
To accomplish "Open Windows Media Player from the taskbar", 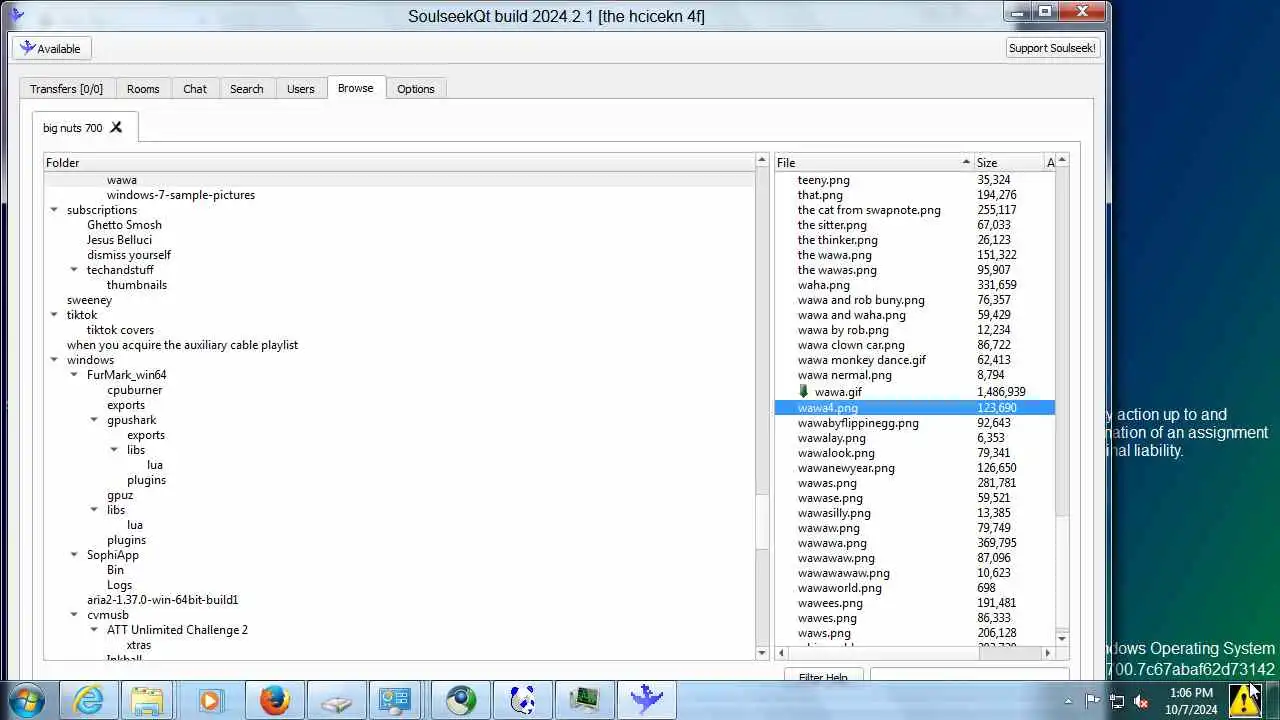I will coord(210,700).
